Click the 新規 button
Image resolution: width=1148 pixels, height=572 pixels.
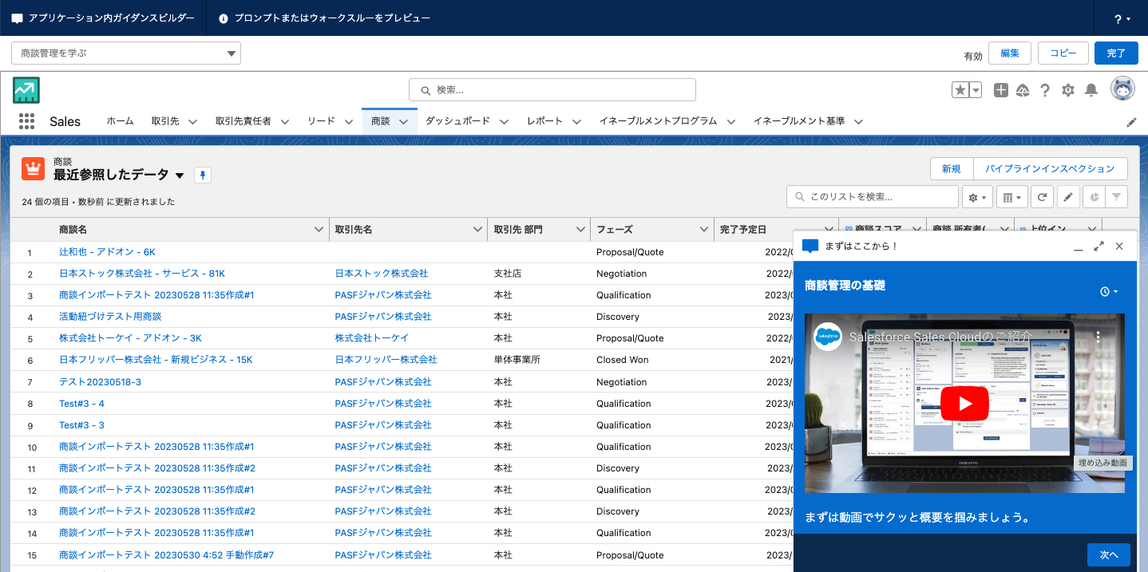point(952,169)
